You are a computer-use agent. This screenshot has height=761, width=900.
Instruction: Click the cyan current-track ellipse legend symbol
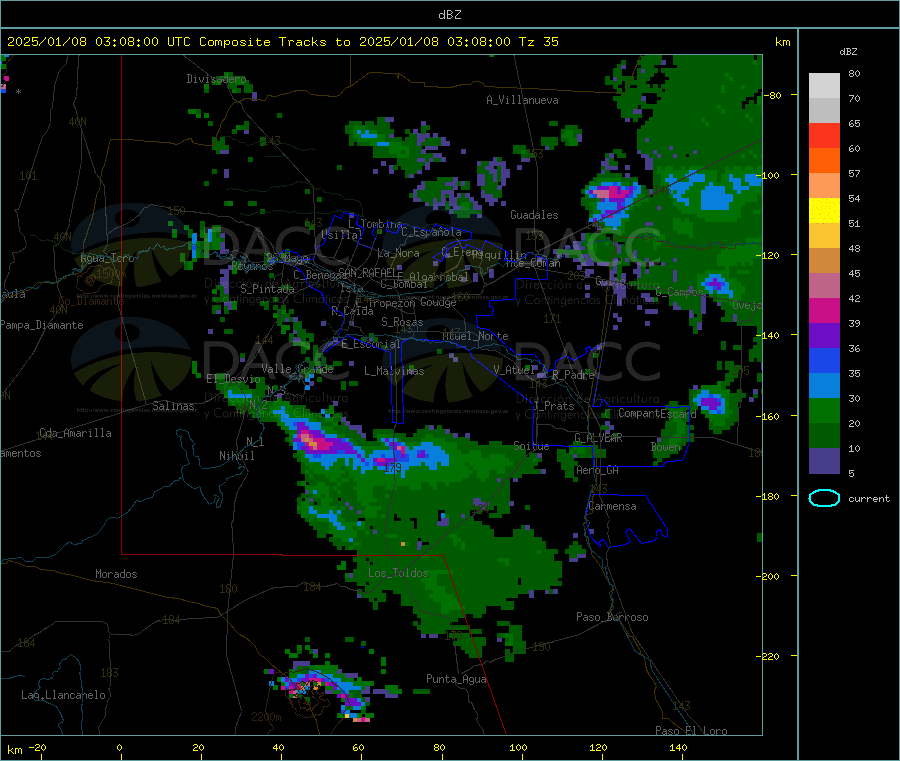pos(824,498)
